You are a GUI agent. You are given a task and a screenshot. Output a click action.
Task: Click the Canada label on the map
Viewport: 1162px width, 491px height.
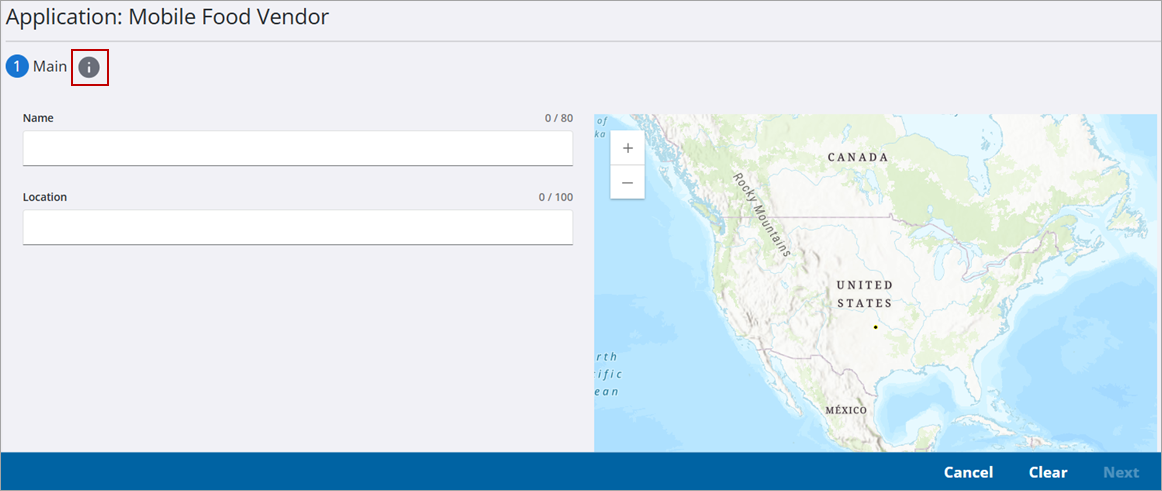[x=857, y=157]
